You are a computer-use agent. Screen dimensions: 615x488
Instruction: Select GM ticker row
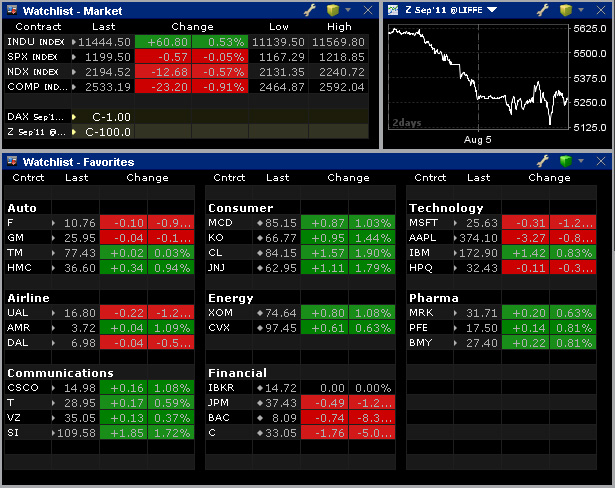(99, 238)
